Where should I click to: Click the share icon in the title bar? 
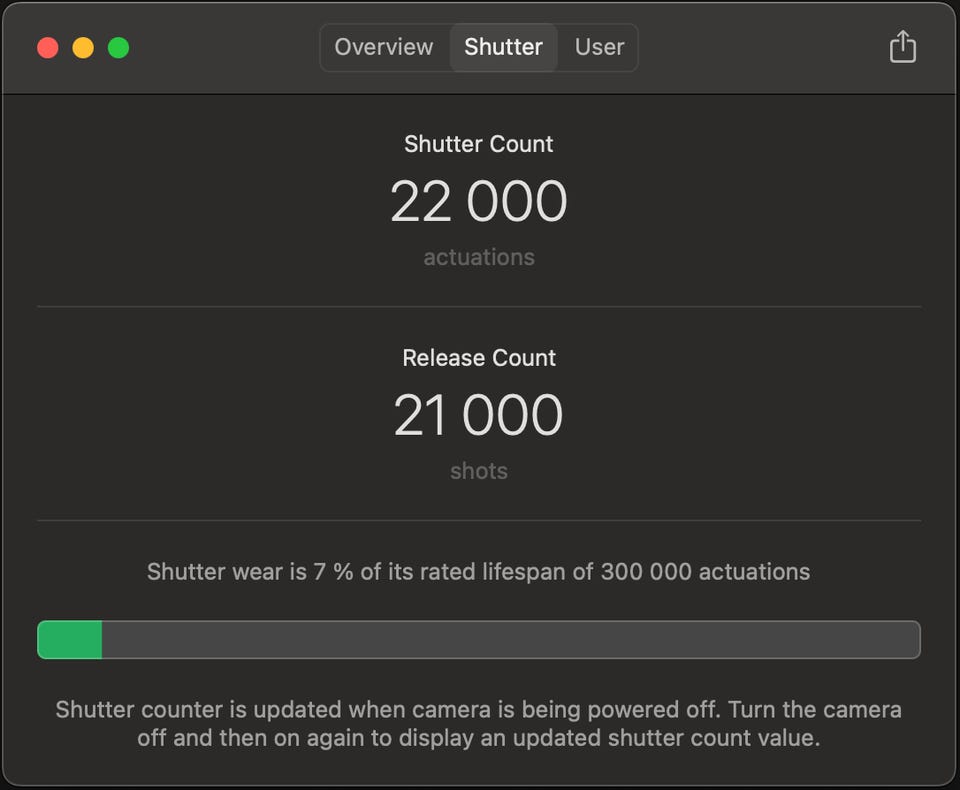[x=902, y=47]
